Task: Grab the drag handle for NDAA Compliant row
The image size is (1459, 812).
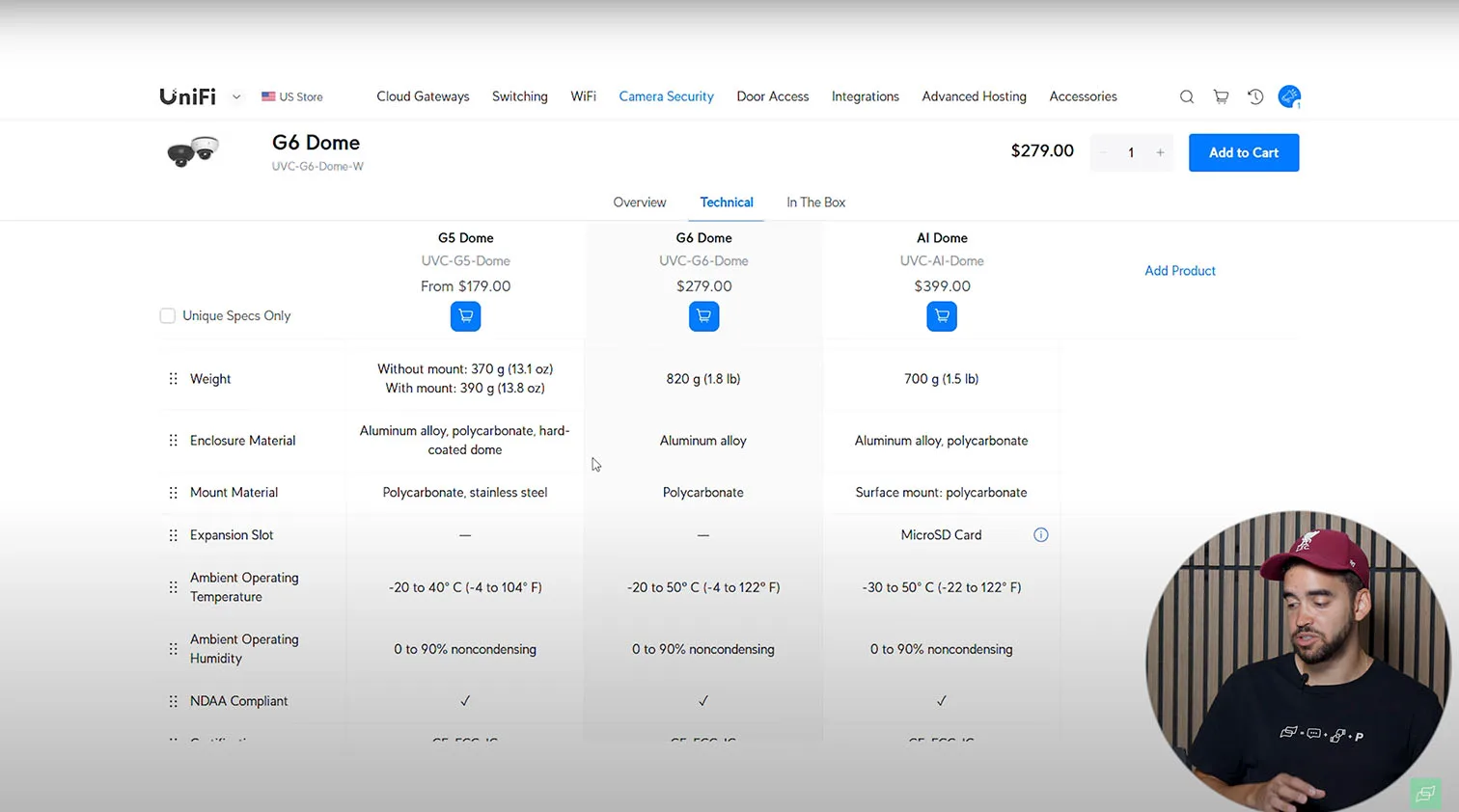Action: pos(174,701)
